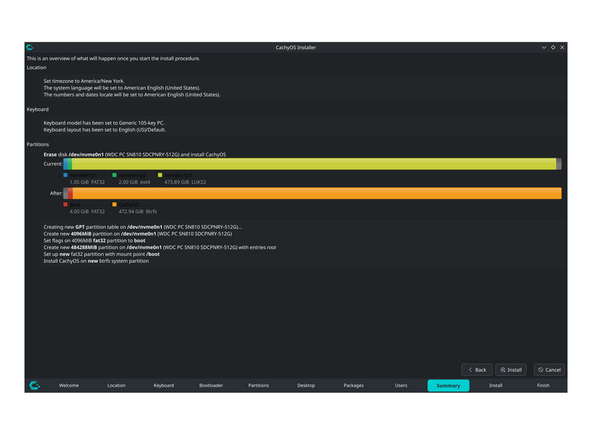Click red Boot partition legend swatch

(65, 205)
